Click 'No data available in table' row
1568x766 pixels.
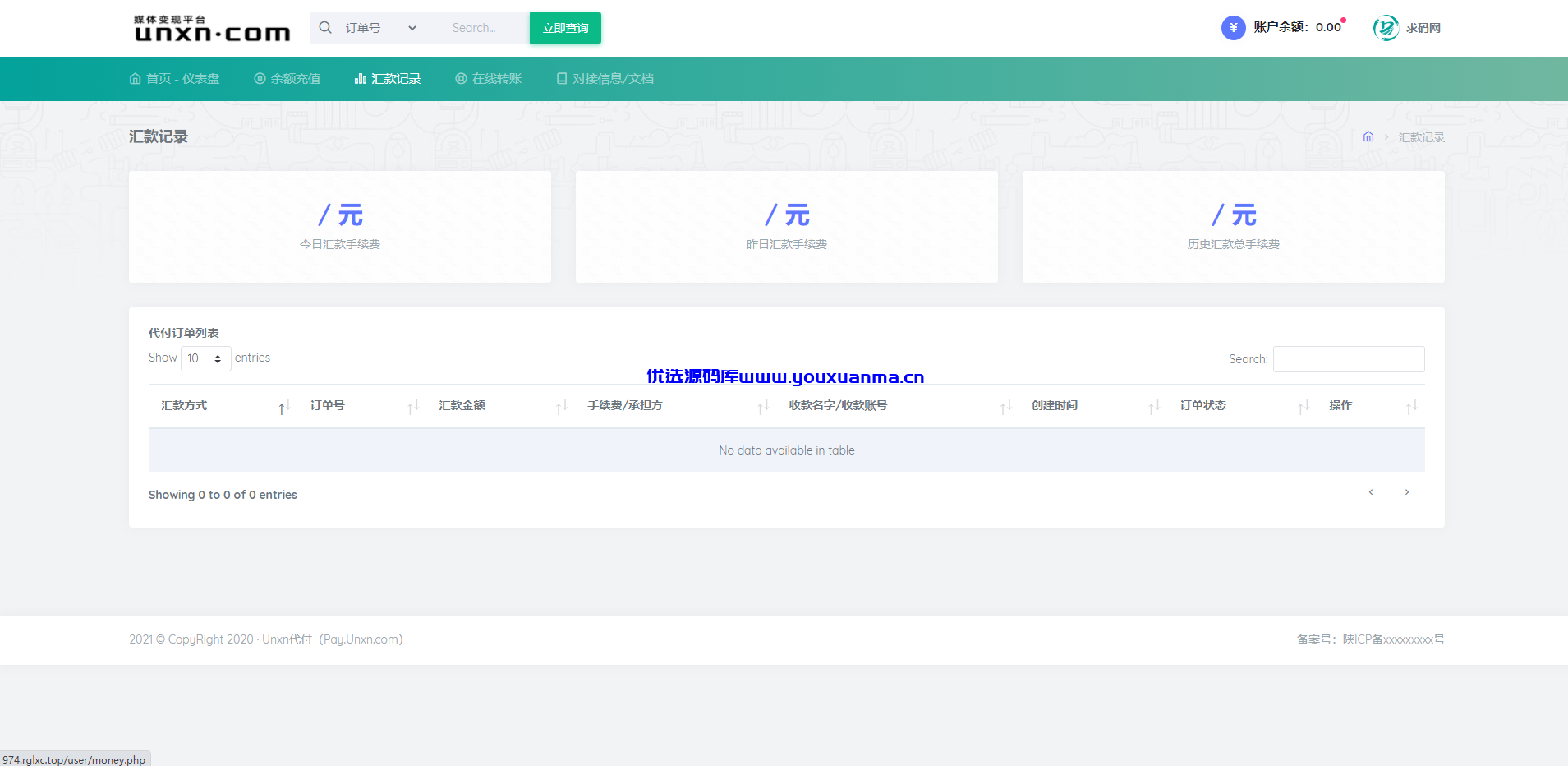coord(787,450)
